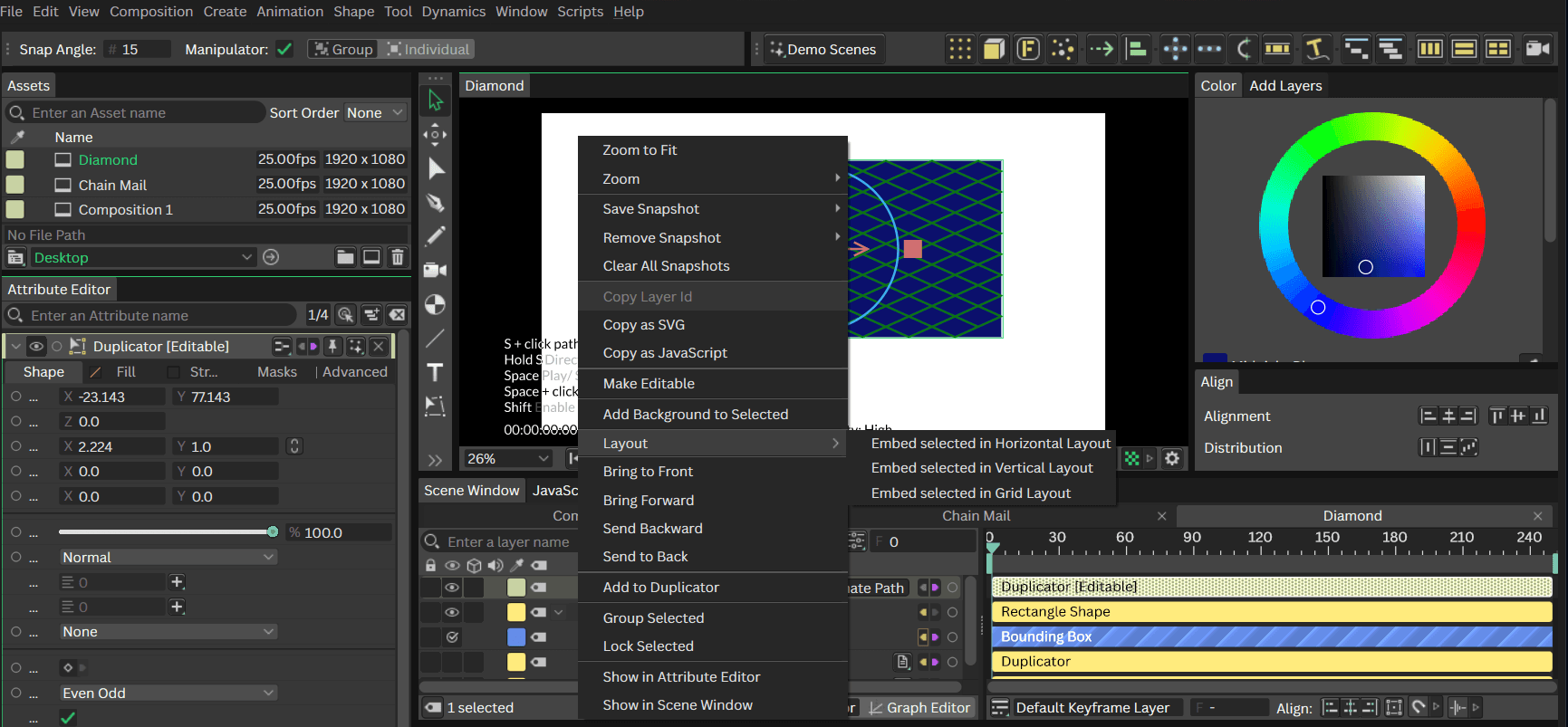
Task: Open the Demo Scenes button
Action: pyautogui.click(x=824, y=49)
